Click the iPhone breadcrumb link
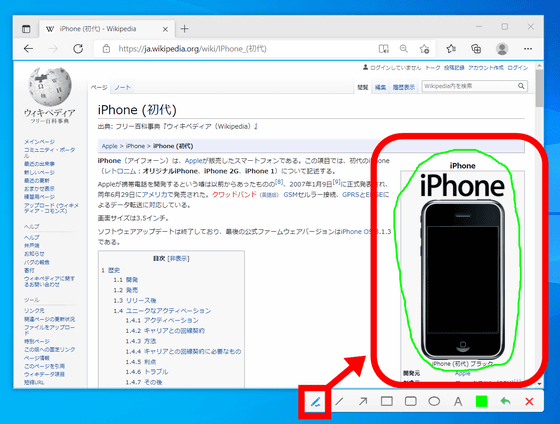Screen dimensions: 560x424 point(135,146)
